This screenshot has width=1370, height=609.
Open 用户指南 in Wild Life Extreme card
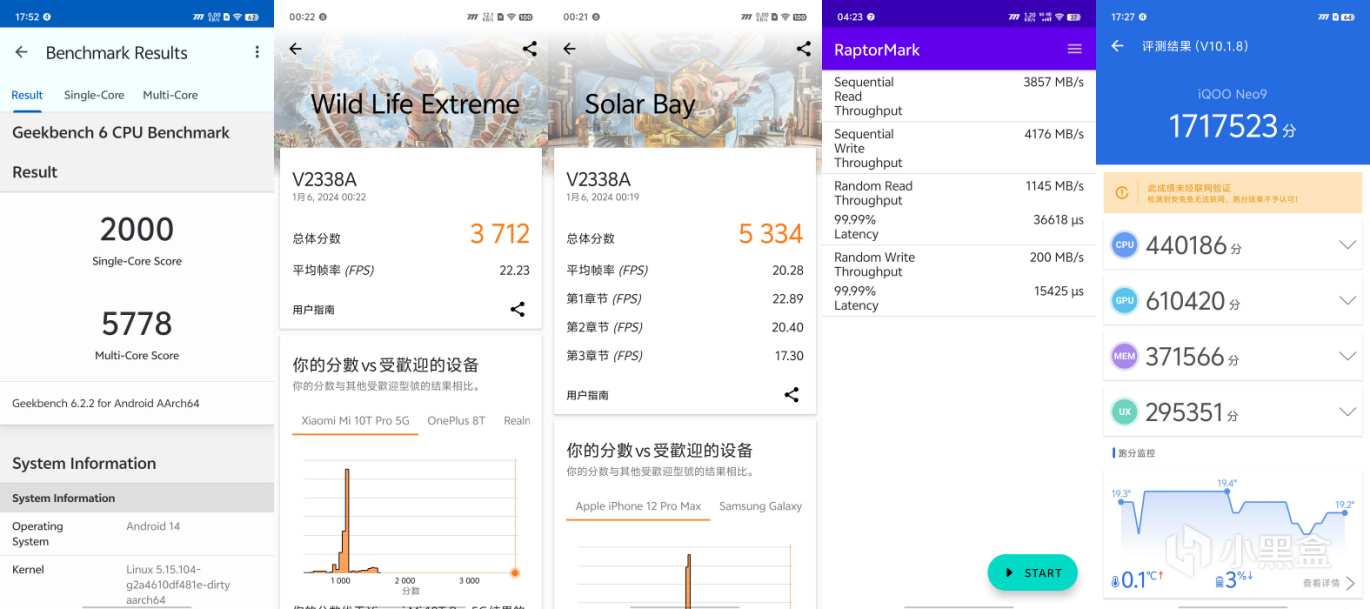313,310
